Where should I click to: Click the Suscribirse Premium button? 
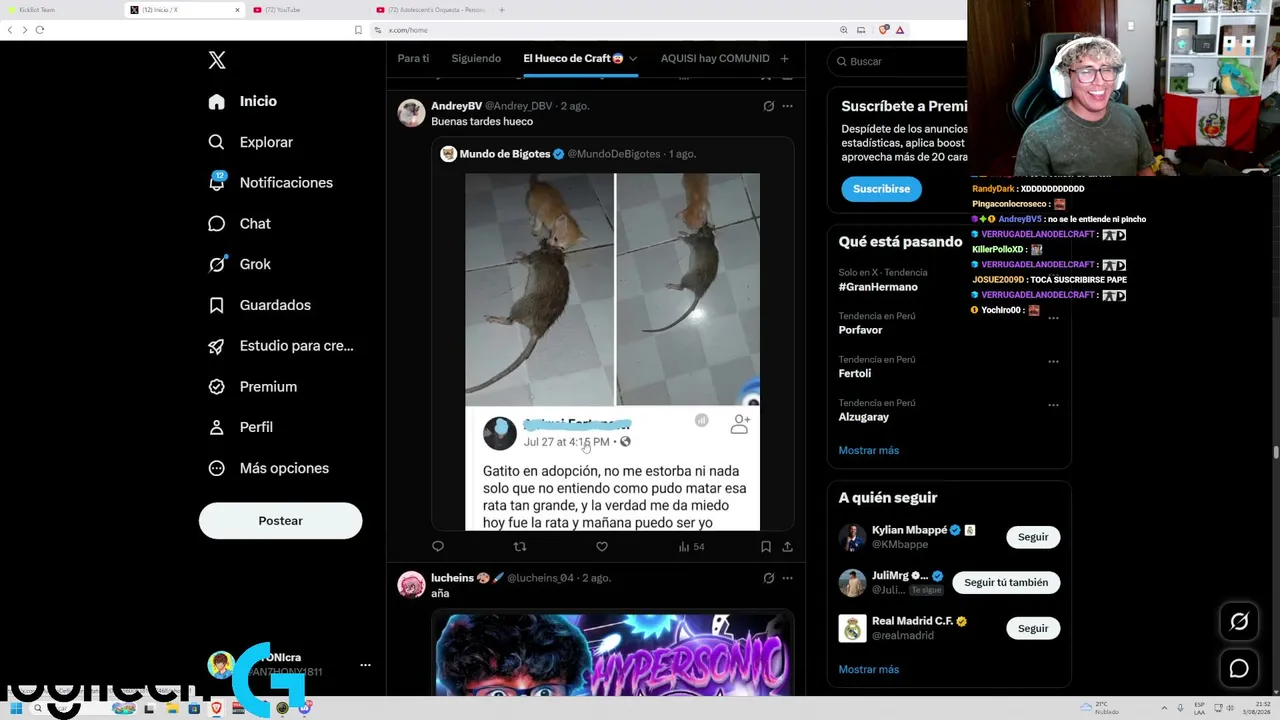(x=881, y=189)
